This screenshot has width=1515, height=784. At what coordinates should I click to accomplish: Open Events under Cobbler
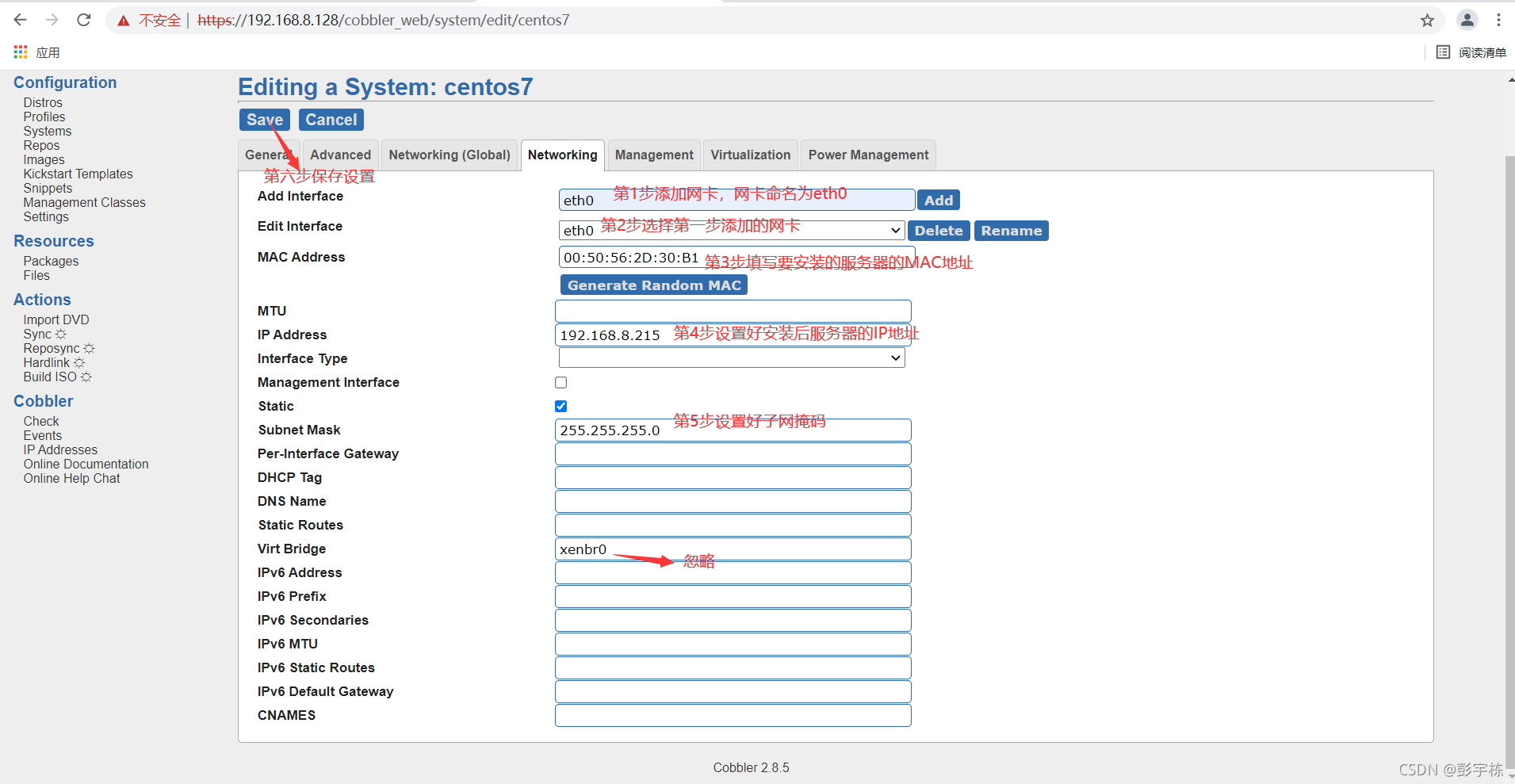coord(43,436)
